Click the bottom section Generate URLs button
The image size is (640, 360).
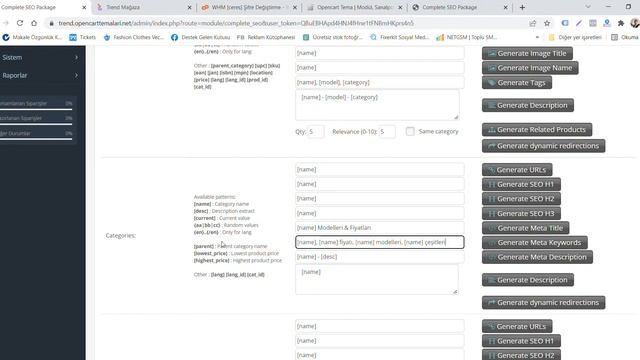[517, 326]
